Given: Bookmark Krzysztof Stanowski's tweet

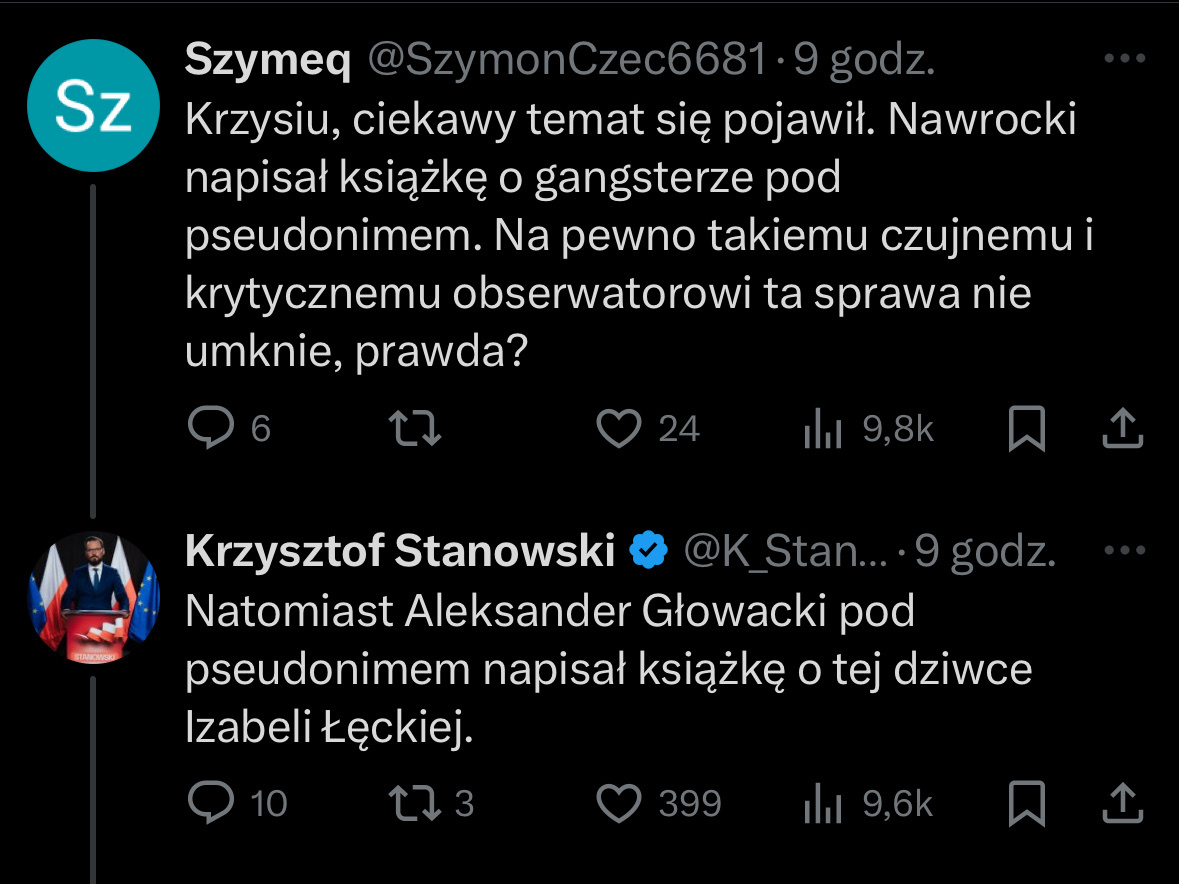Looking at the screenshot, I should pyautogui.click(x=1027, y=804).
